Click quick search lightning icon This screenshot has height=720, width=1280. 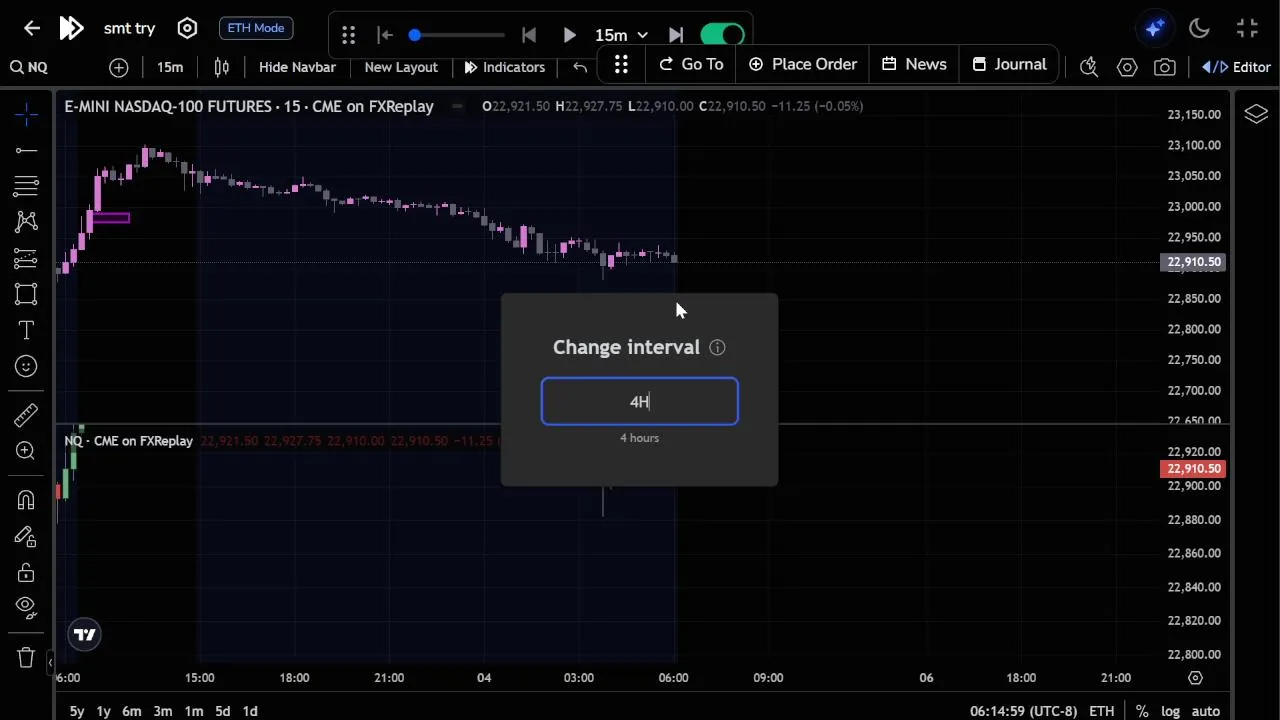[1089, 67]
